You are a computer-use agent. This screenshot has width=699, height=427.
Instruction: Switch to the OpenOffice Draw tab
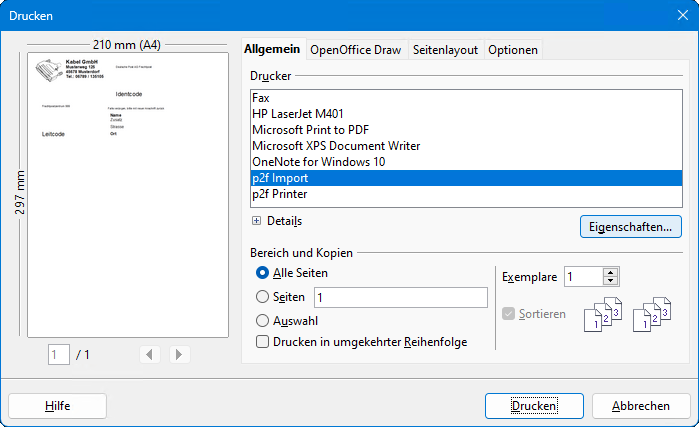354,50
